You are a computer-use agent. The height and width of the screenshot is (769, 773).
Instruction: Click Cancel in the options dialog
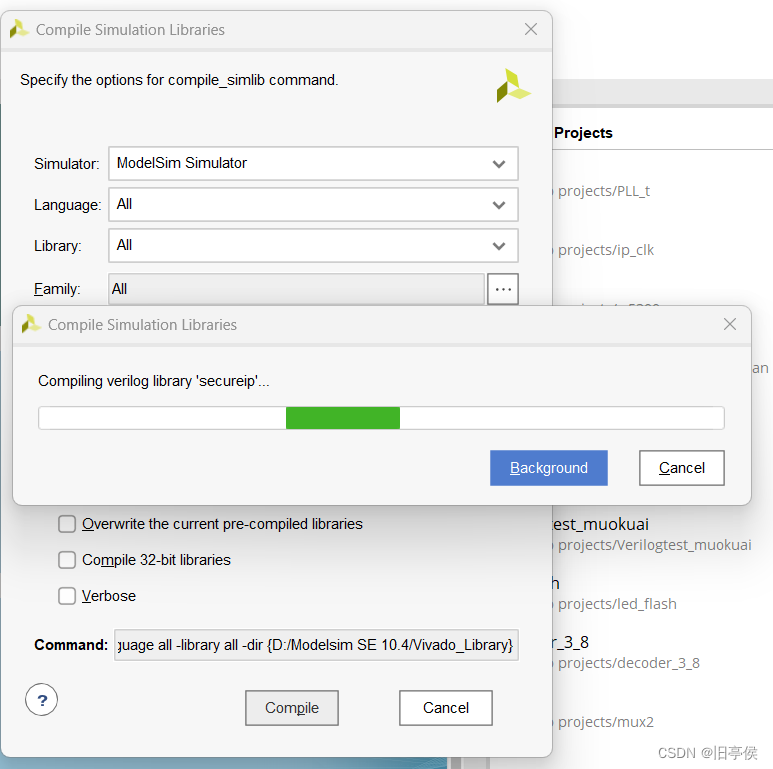[x=446, y=707]
